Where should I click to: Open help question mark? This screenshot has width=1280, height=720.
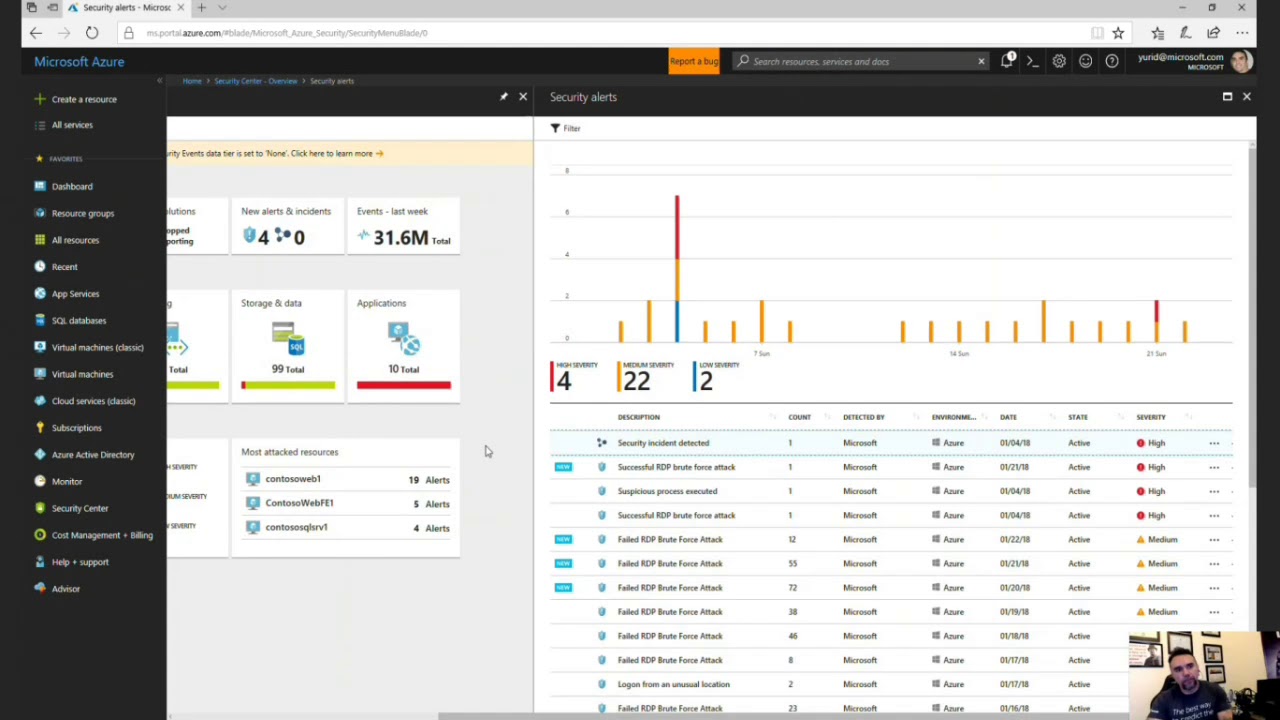click(x=1112, y=61)
